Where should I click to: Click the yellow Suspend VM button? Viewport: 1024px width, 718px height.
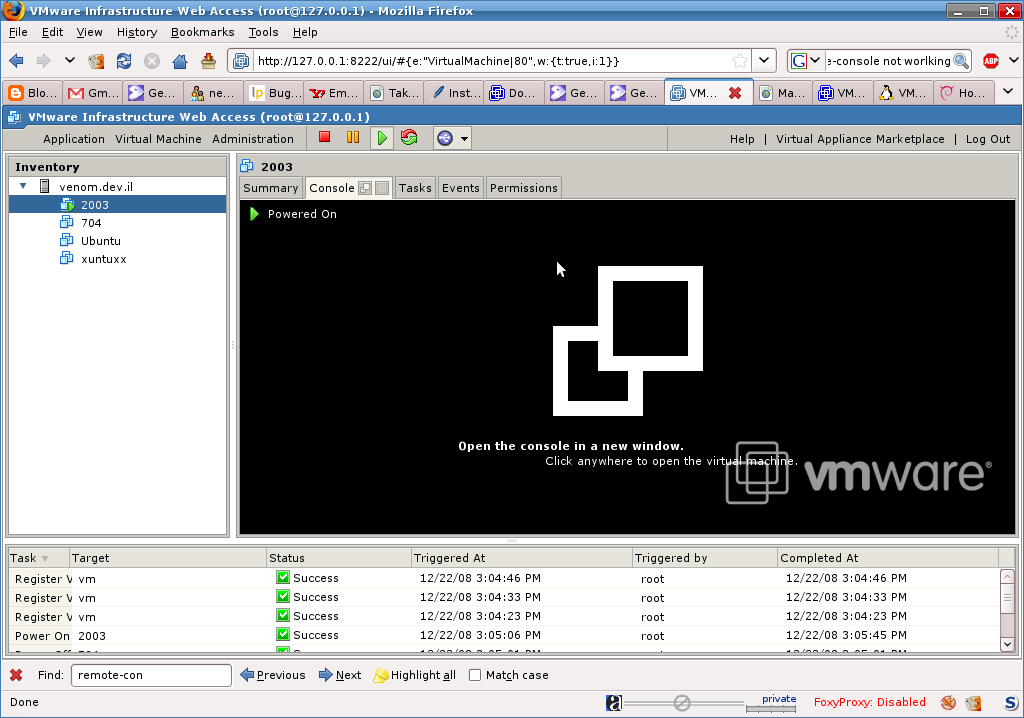point(353,137)
